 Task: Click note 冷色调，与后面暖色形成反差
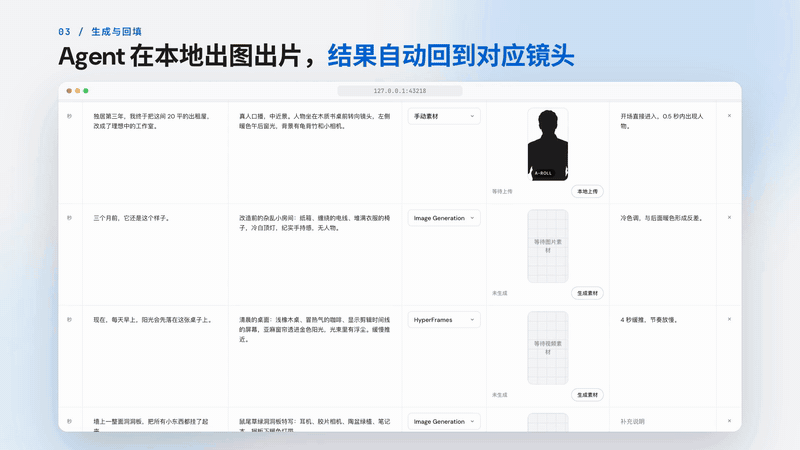tap(662, 218)
